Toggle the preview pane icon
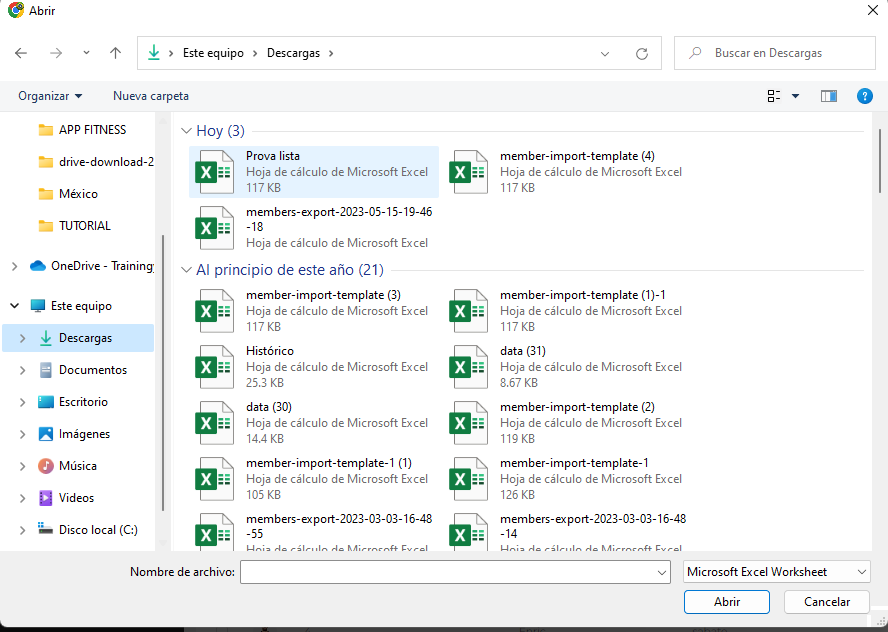Viewport: 888px width, 632px height. pyautogui.click(x=829, y=96)
